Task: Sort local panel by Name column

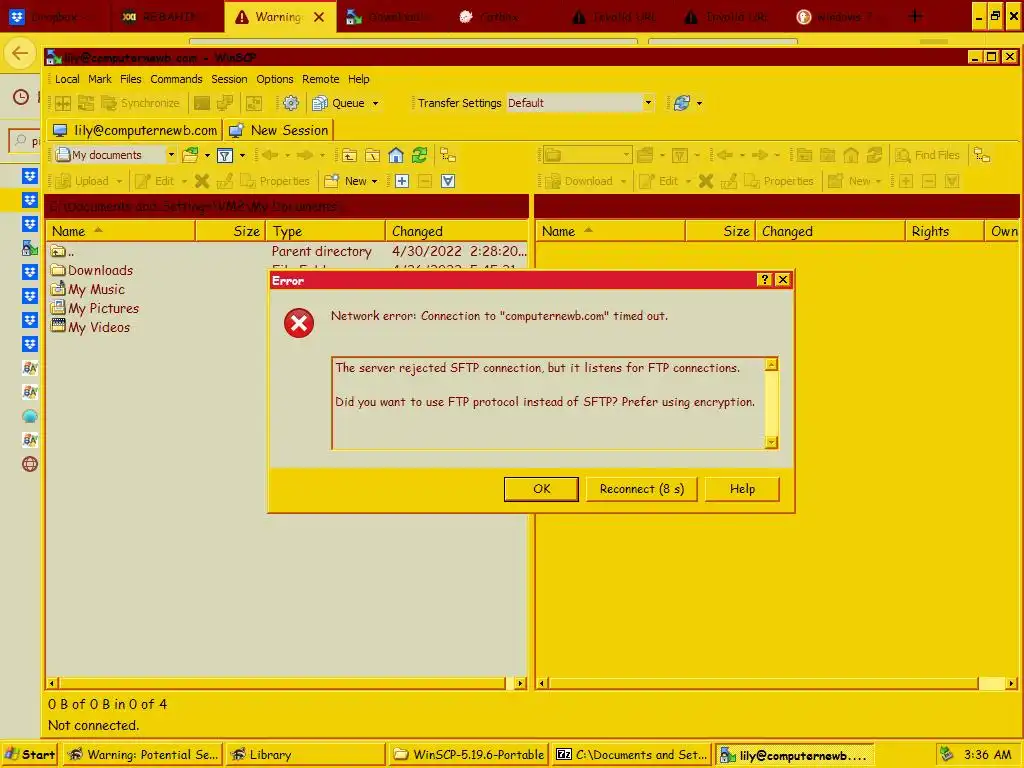Action: (121, 231)
